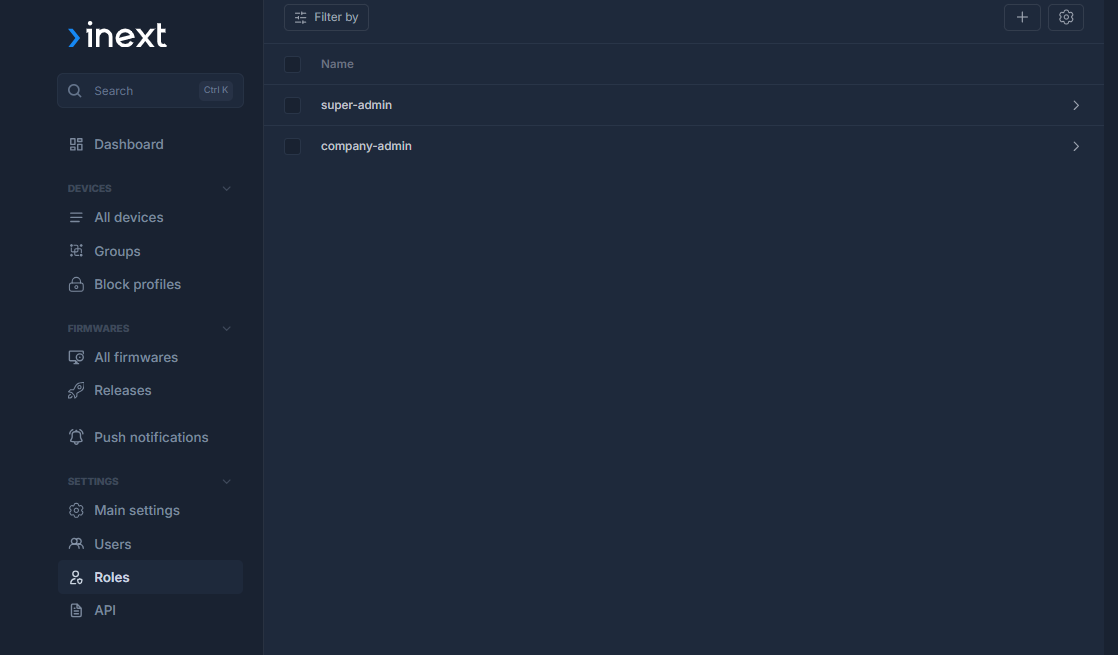Click the All firmwares monitor icon
Image resolution: width=1118 pixels, height=655 pixels.
click(76, 357)
